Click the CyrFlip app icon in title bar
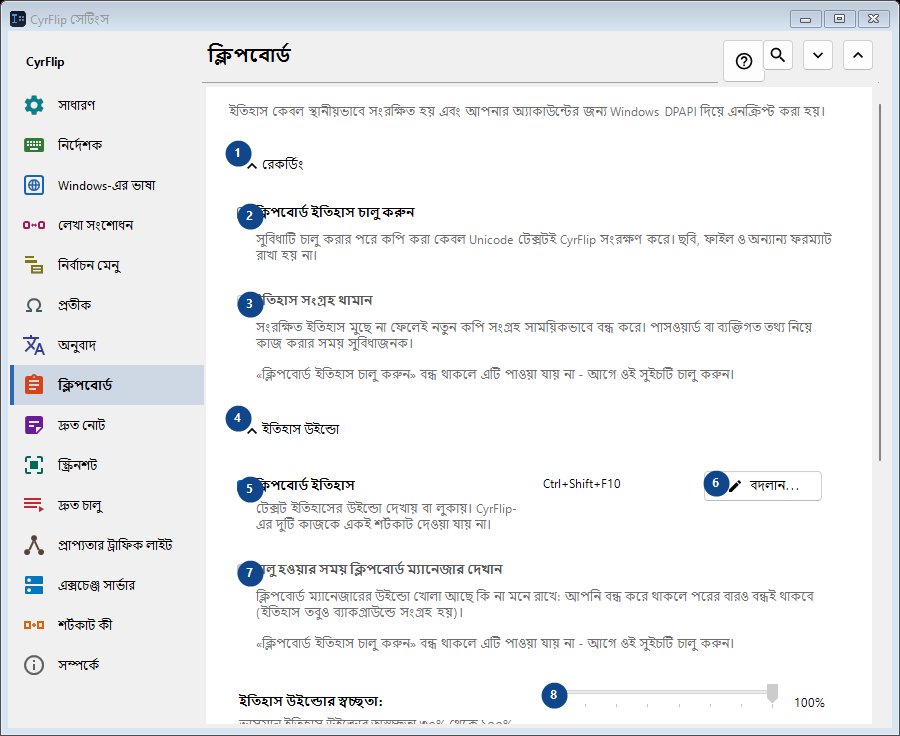The width and height of the screenshot is (900, 736). 18,19
